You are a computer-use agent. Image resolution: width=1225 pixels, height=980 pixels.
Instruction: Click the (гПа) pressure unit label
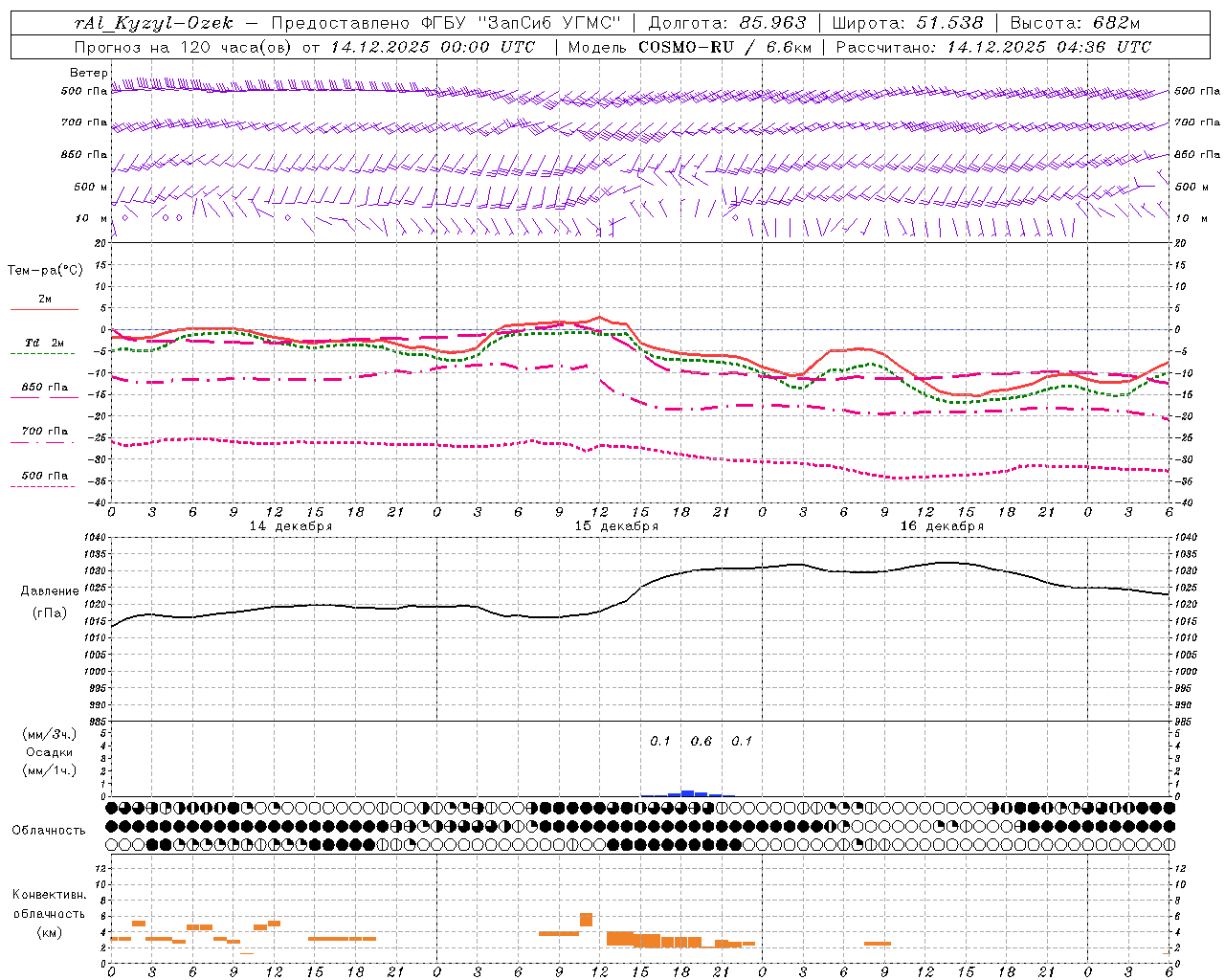pyautogui.click(x=50, y=612)
